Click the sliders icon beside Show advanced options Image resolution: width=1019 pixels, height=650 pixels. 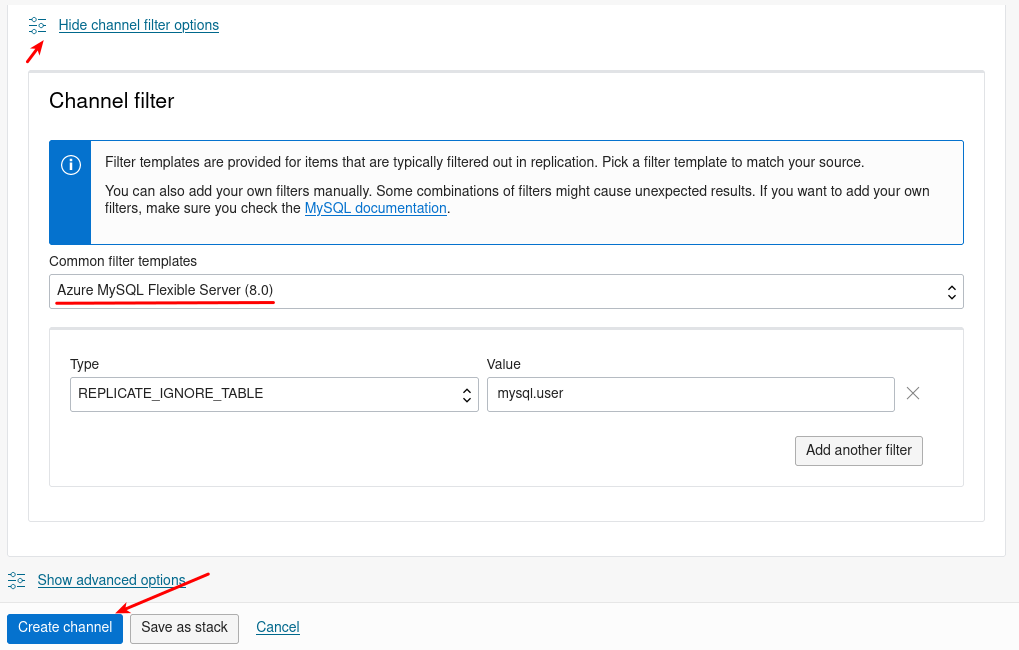coord(17,580)
